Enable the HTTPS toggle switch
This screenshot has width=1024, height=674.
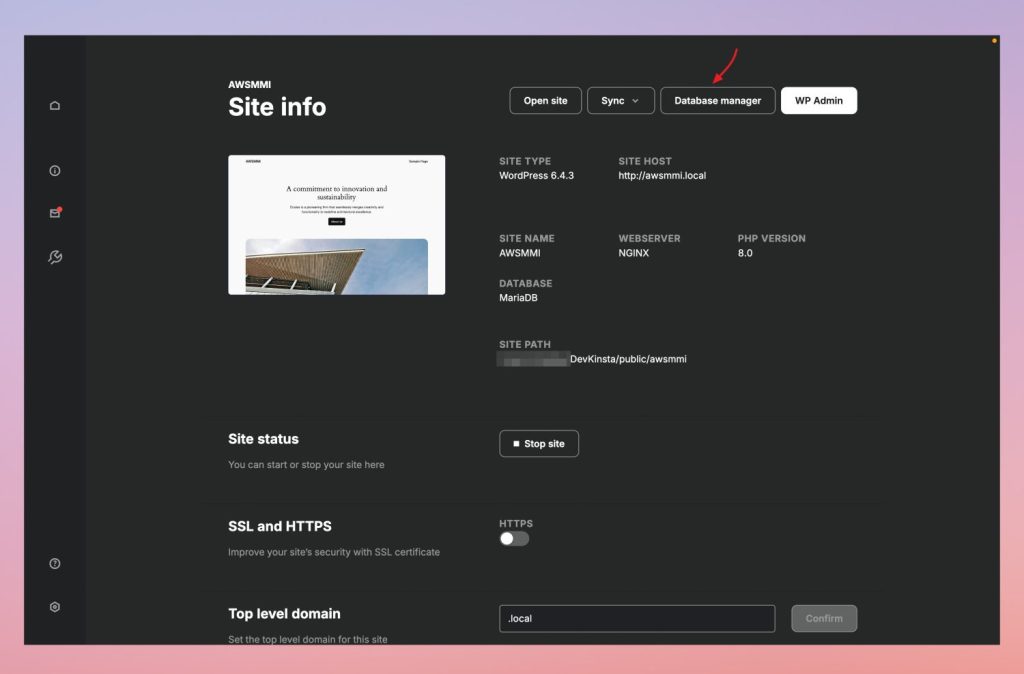click(514, 539)
